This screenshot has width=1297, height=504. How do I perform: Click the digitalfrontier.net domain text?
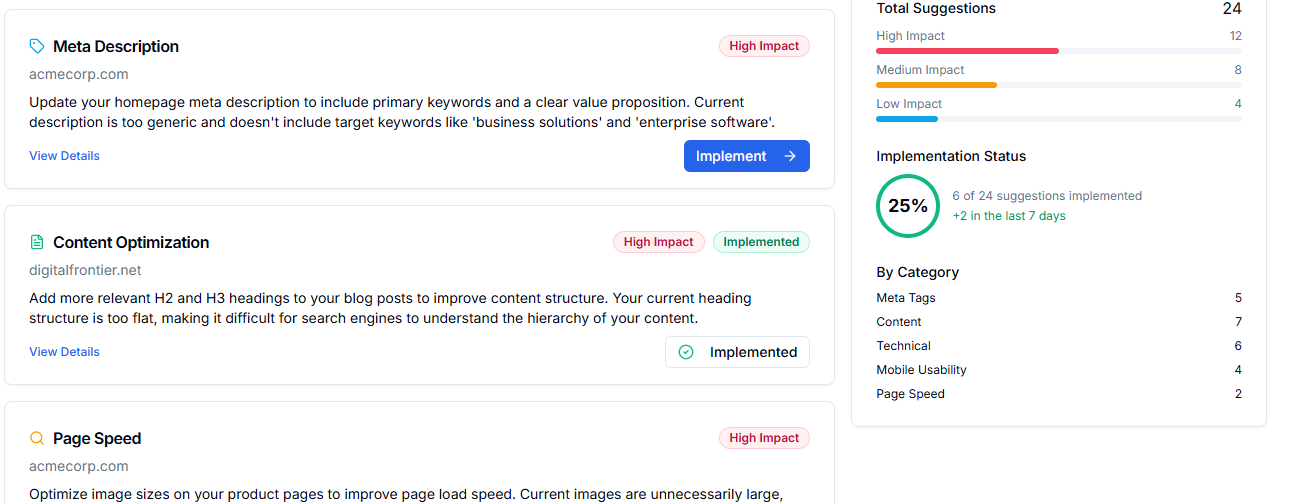[x=85, y=270]
